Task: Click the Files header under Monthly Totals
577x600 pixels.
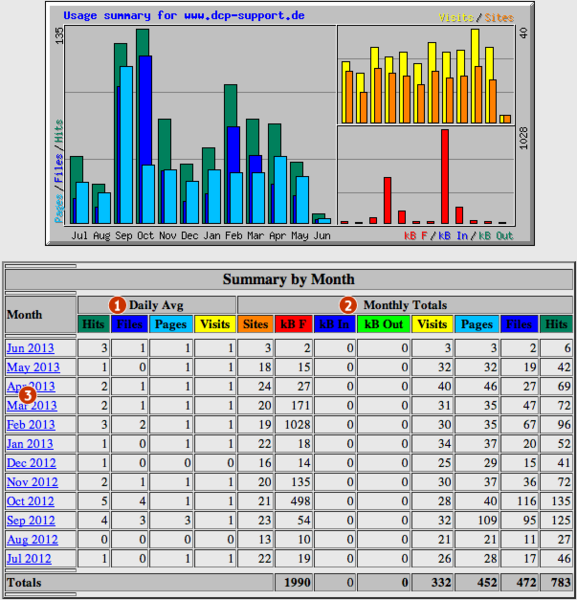Action: pyautogui.click(x=519, y=324)
